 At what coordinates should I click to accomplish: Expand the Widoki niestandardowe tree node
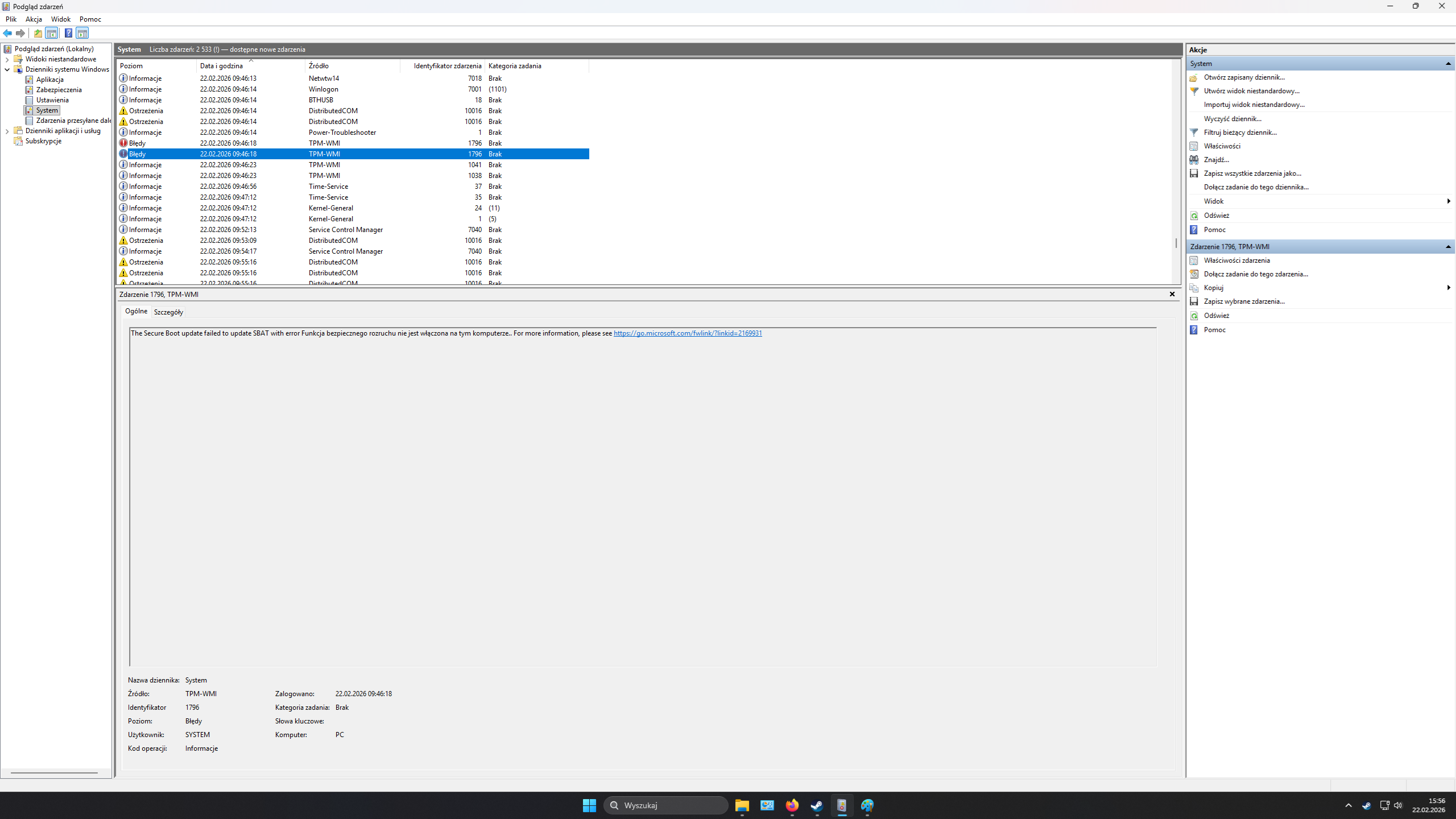click(7, 59)
